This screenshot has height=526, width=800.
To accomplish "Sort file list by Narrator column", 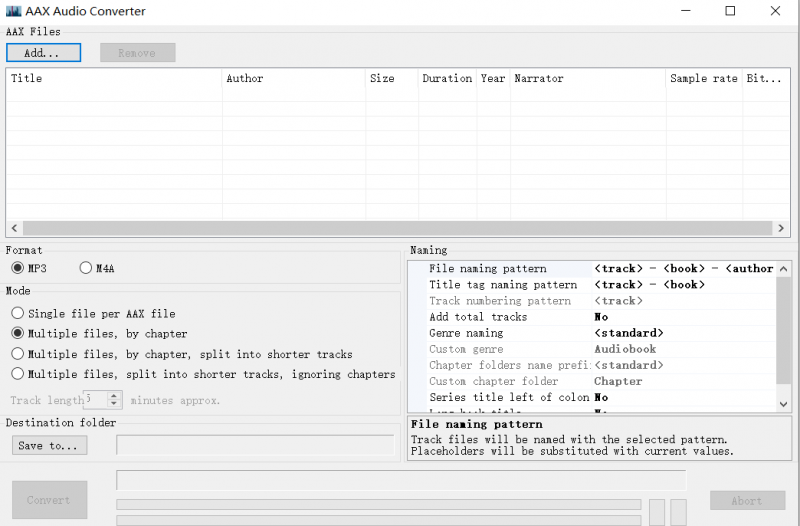I will click(588, 79).
